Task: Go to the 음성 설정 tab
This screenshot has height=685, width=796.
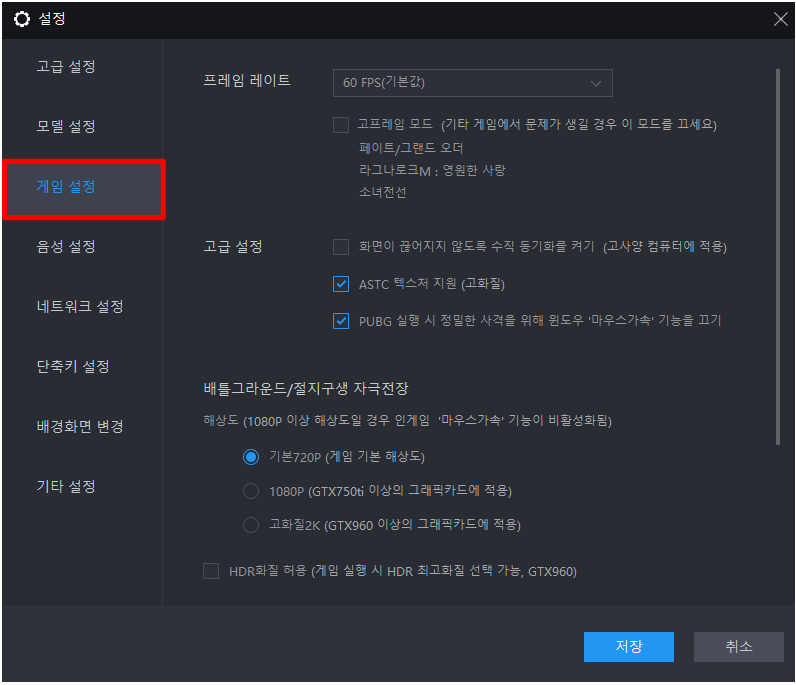Action: (66, 247)
